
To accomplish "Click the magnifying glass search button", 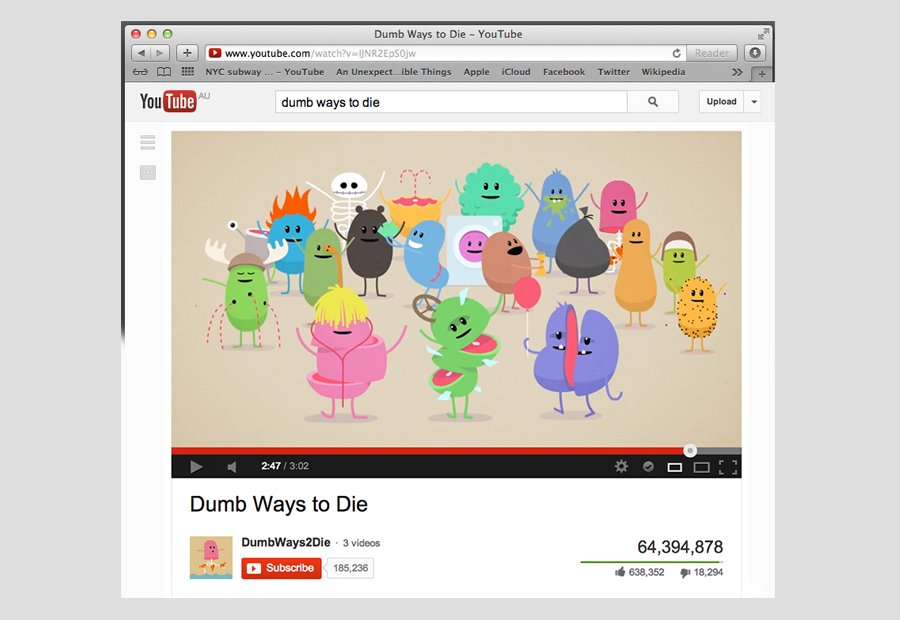I will pyautogui.click(x=653, y=102).
